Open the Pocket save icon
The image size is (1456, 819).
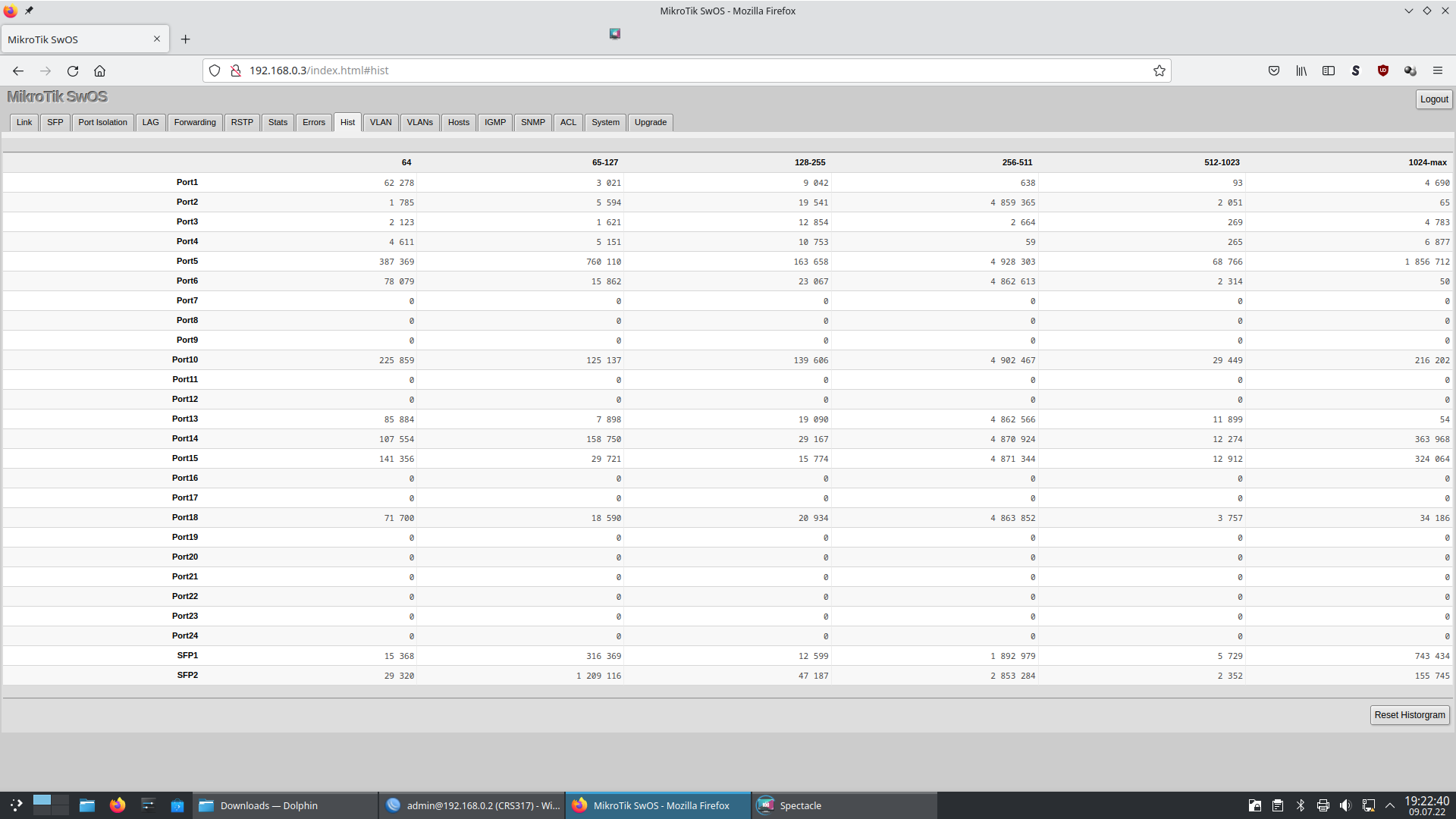click(1274, 71)
